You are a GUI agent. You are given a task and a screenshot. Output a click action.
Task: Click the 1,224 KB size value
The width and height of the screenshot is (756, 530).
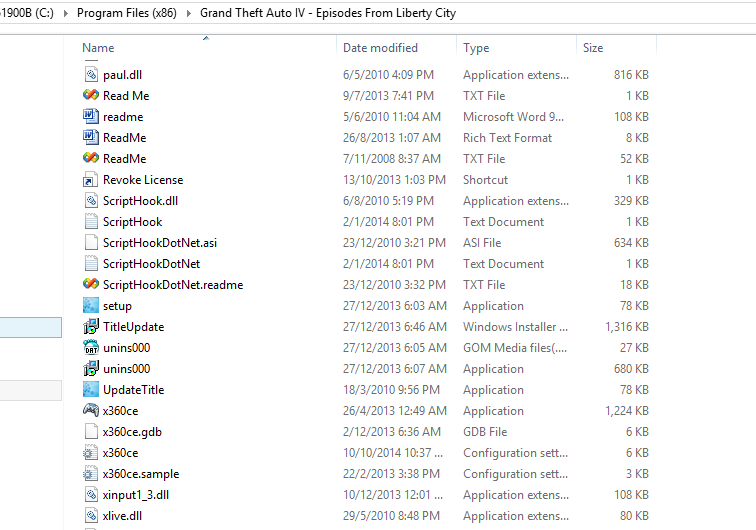[627, 411]
